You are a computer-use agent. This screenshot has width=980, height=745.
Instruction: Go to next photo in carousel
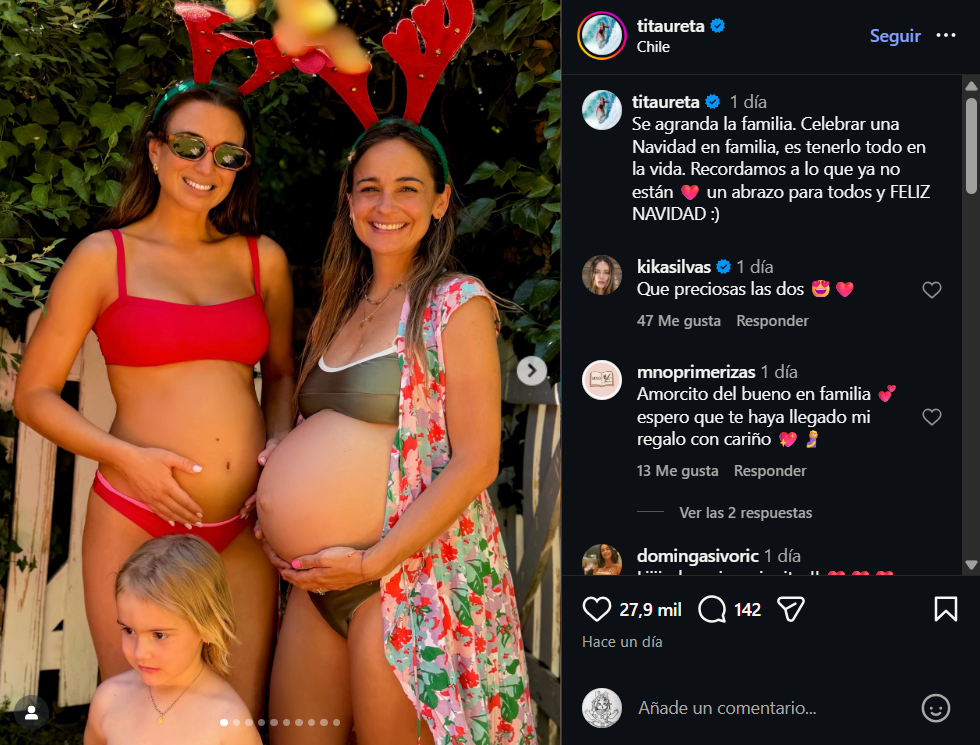click(532, 371)
